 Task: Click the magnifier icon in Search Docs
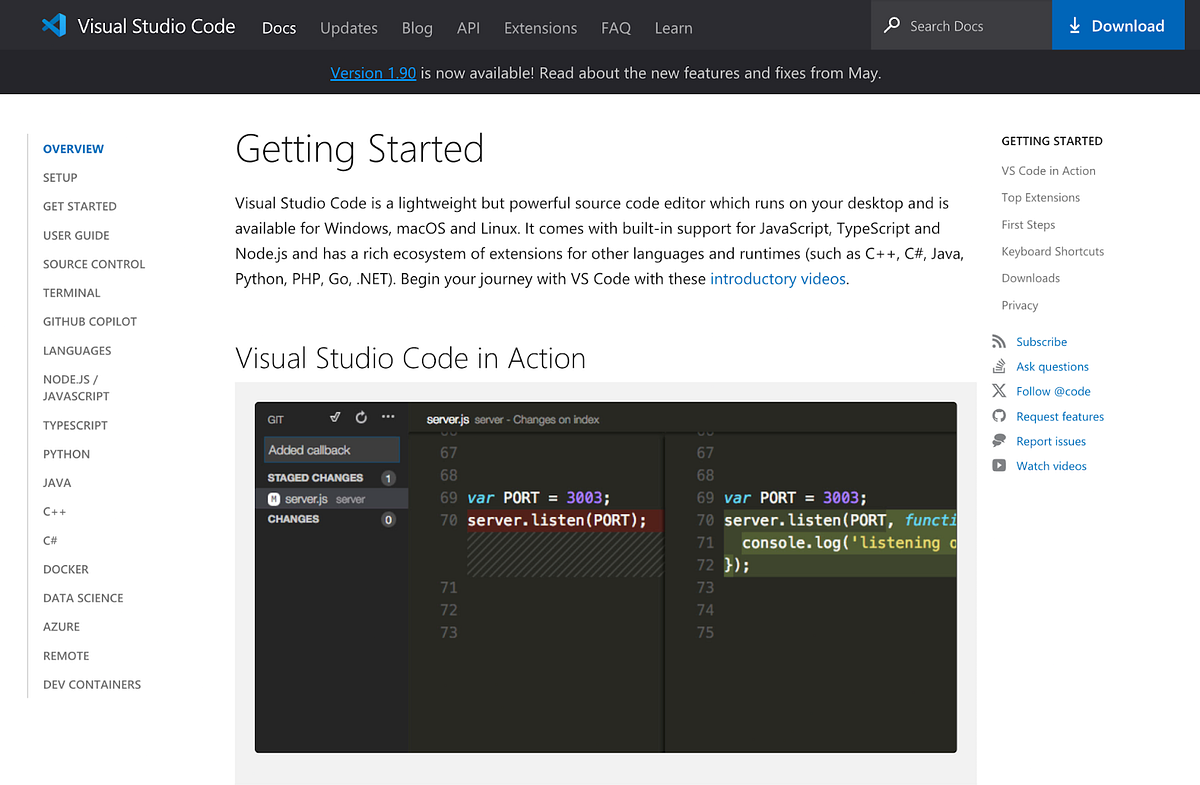pos(890,25)
